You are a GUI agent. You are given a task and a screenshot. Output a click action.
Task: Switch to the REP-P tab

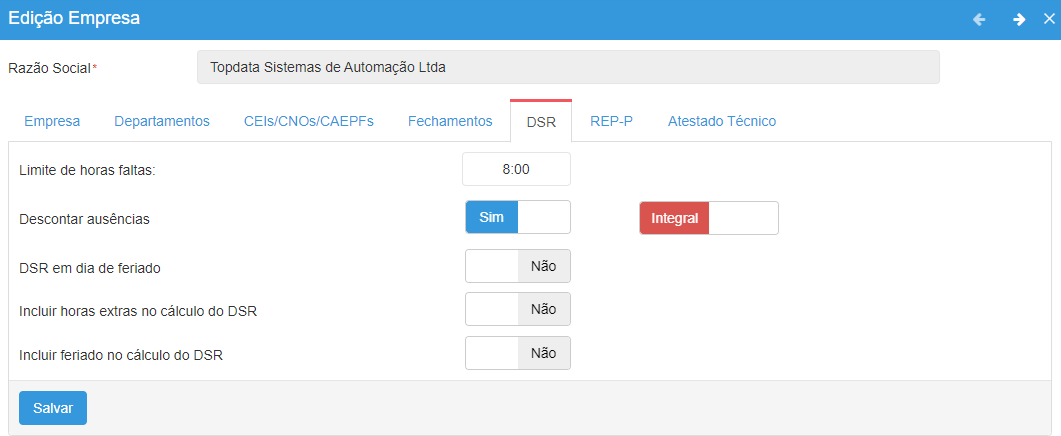611,121
